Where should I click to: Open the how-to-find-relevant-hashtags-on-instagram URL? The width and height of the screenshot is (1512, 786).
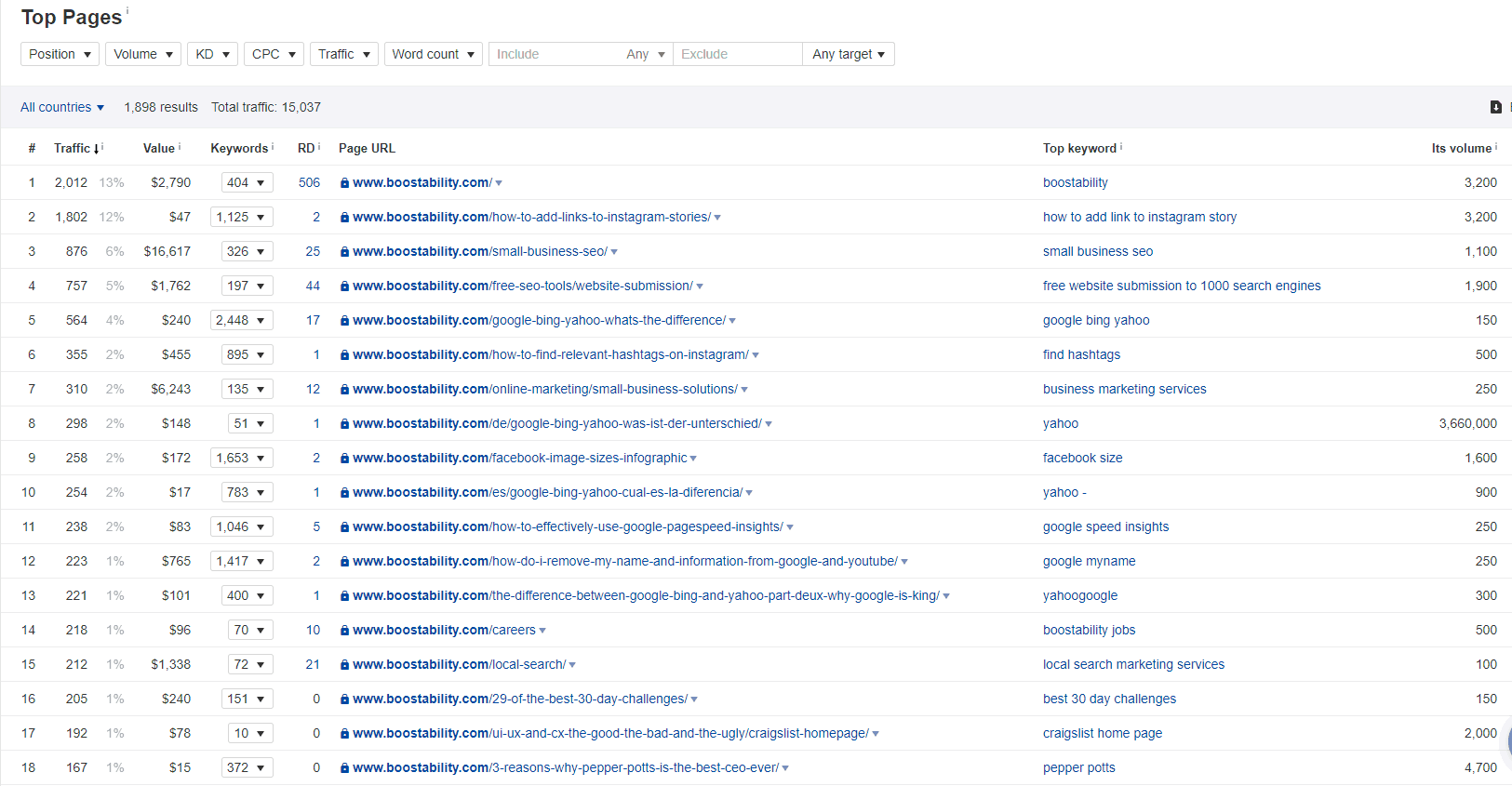(551, 354)
